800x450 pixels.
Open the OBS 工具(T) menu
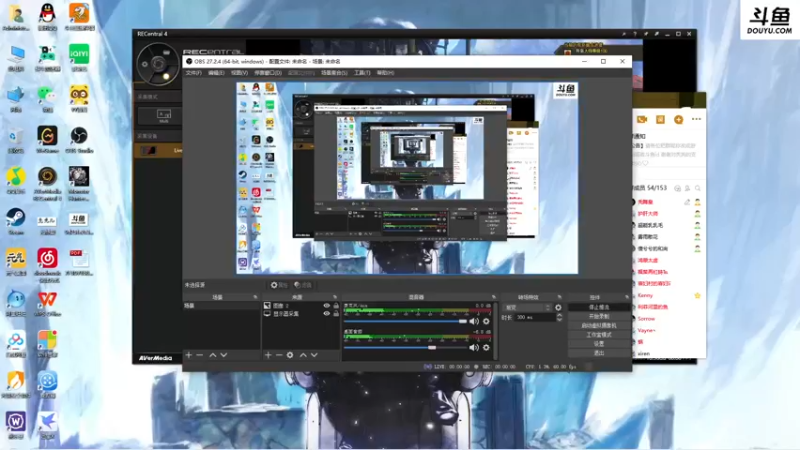(x=362, y=73)
